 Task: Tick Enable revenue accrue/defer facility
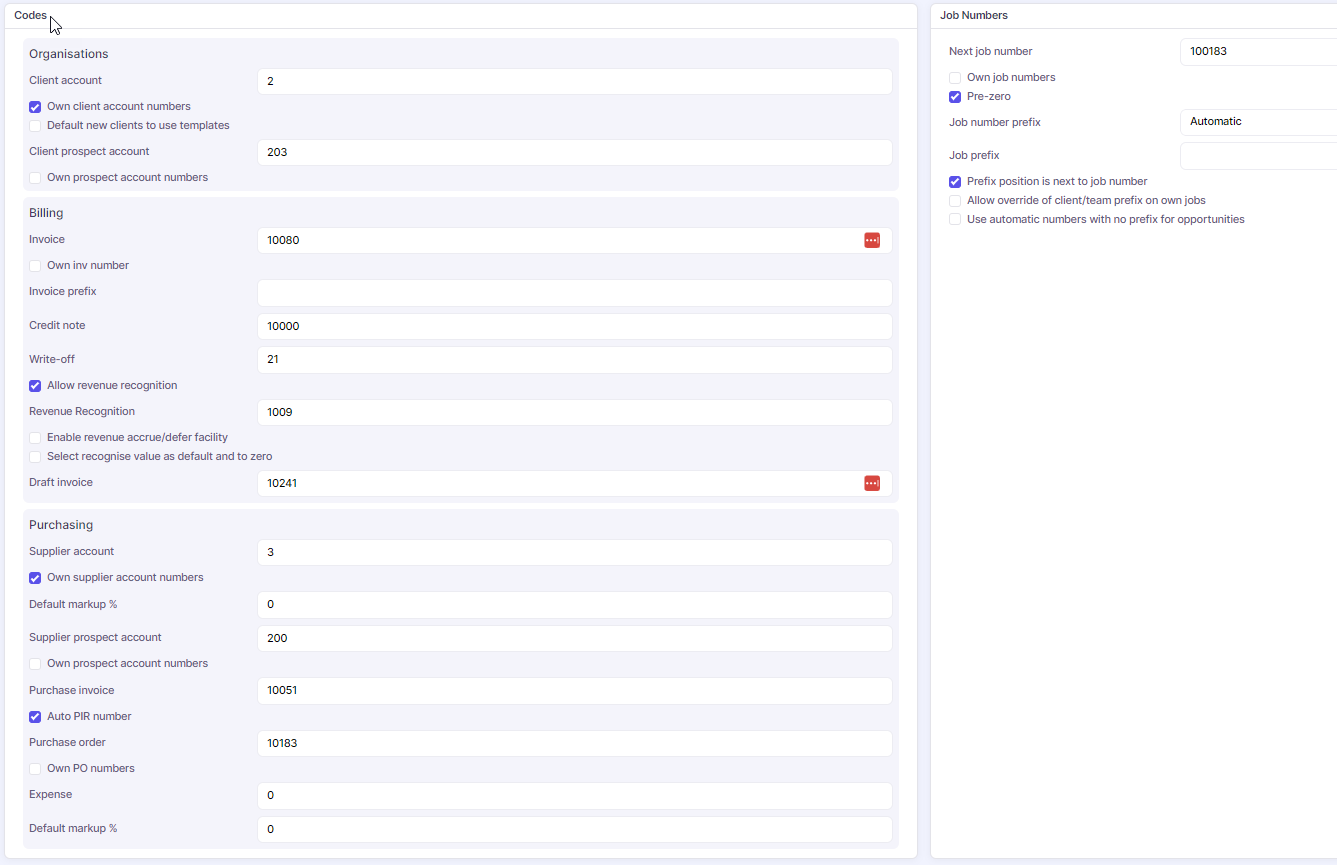pyautogui.click(x=35, y=438)
